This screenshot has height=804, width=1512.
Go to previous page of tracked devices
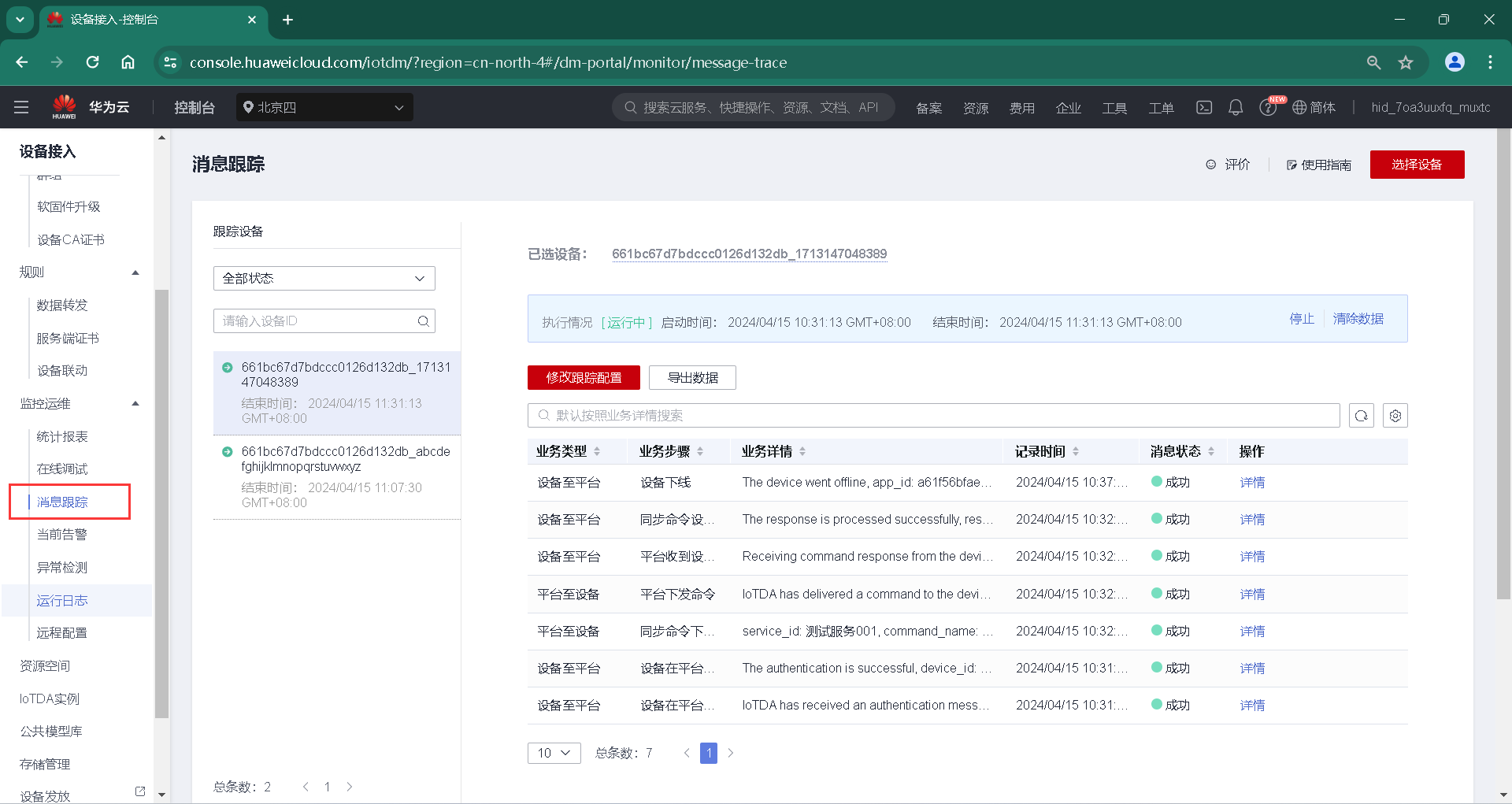coord(306,787)
